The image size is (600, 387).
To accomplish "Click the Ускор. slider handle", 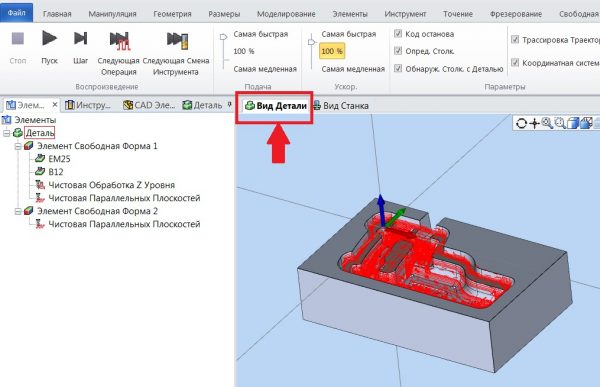I will (311, 42).
